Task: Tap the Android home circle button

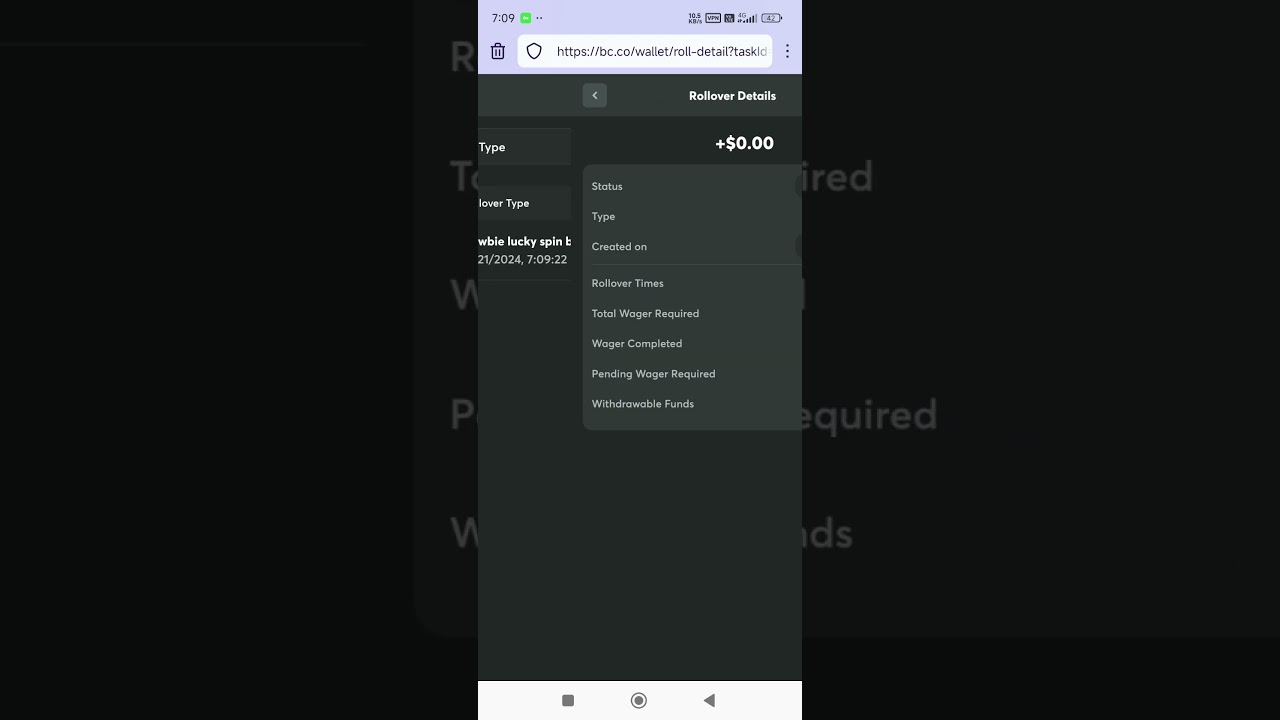Action: 639,701
